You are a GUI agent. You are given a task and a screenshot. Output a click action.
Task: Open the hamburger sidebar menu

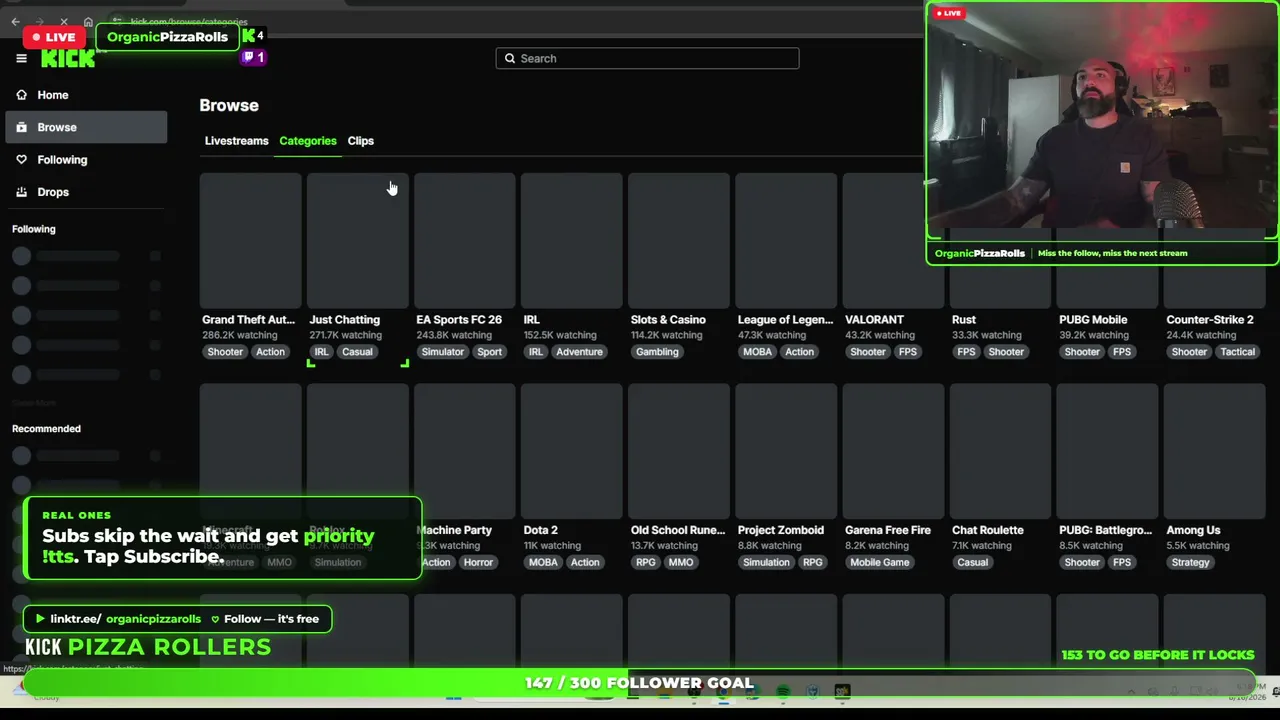tap(21, 58)
